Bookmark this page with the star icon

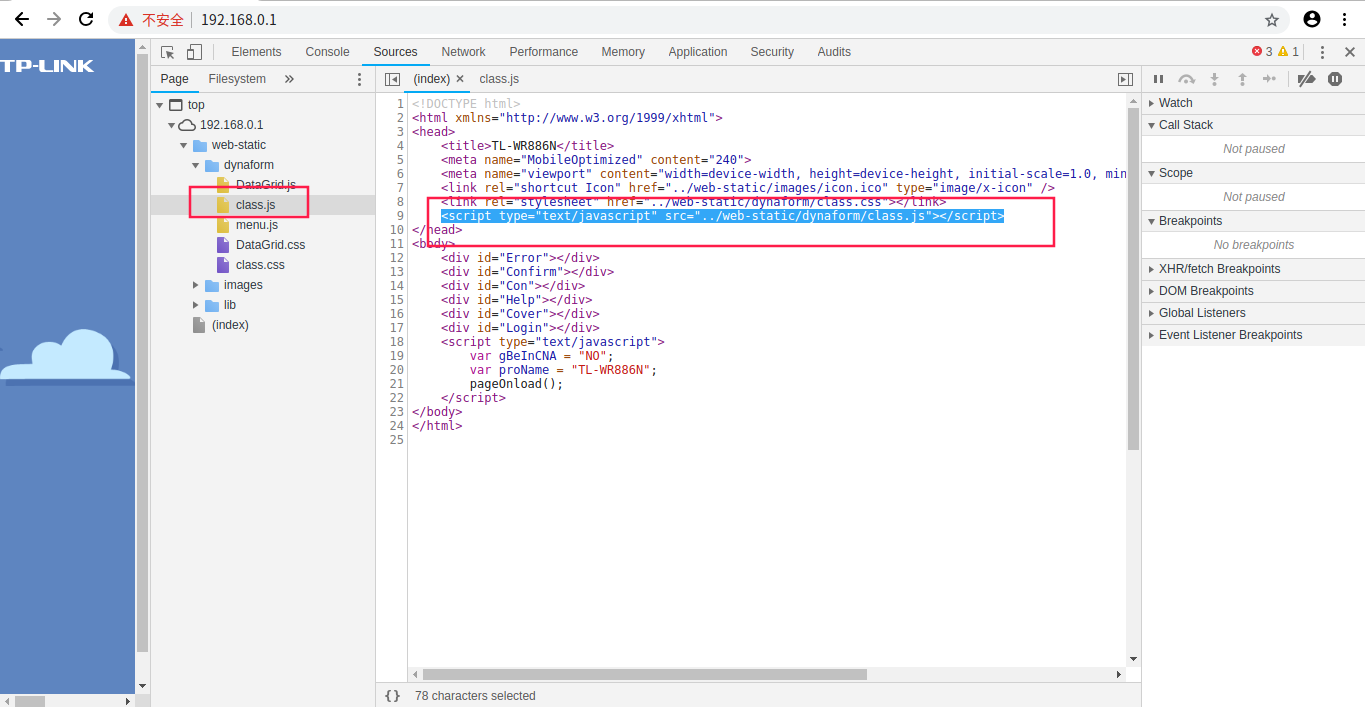[1272, 20]
